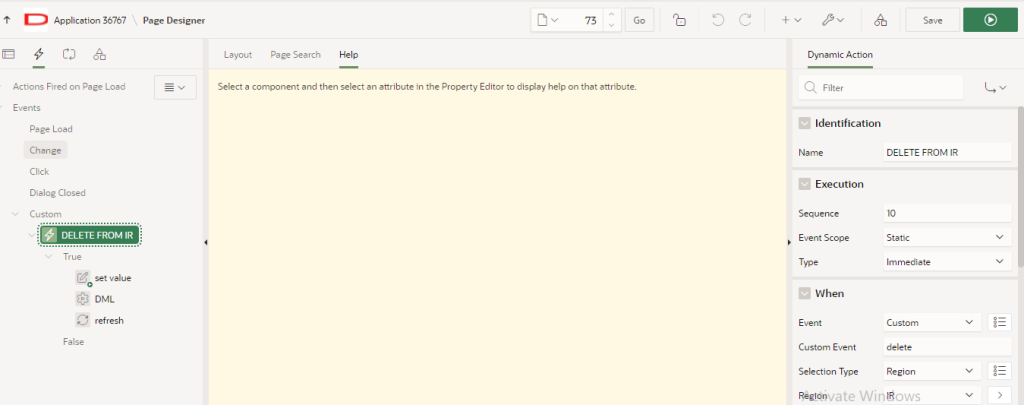Open the Create plus menu

tap(791, 19)
